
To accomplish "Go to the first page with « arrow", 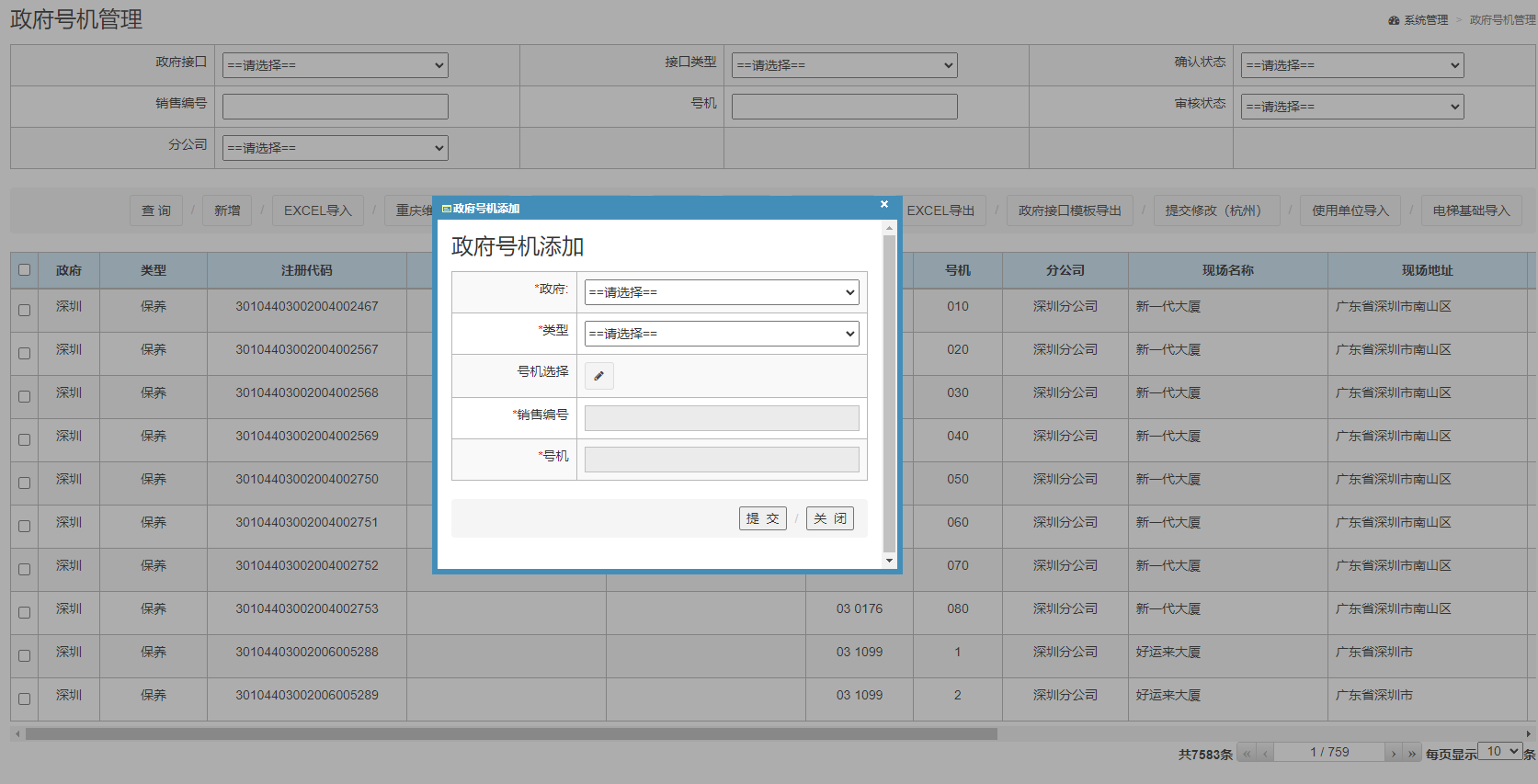I will tap(1247, 753).
